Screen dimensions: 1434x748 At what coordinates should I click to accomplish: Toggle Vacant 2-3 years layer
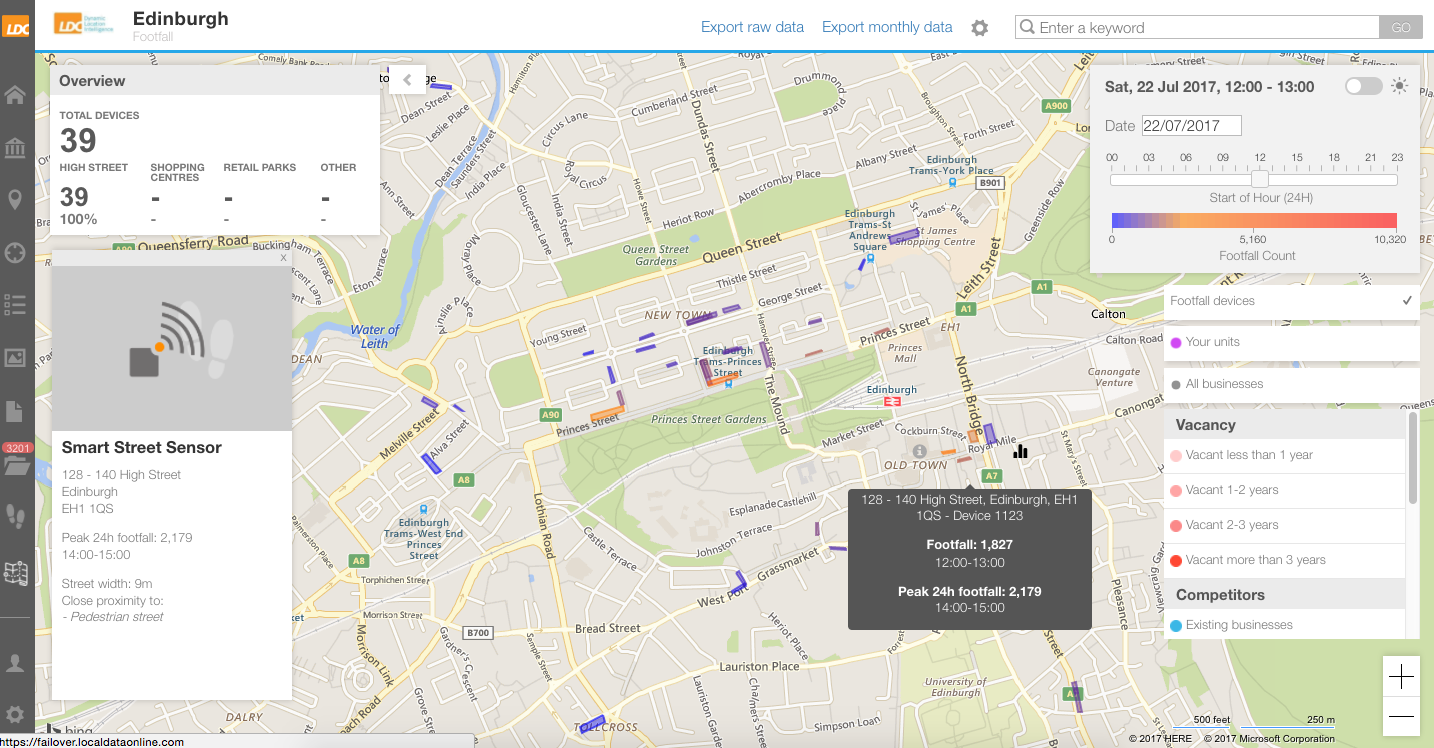tap(1285, 525)
